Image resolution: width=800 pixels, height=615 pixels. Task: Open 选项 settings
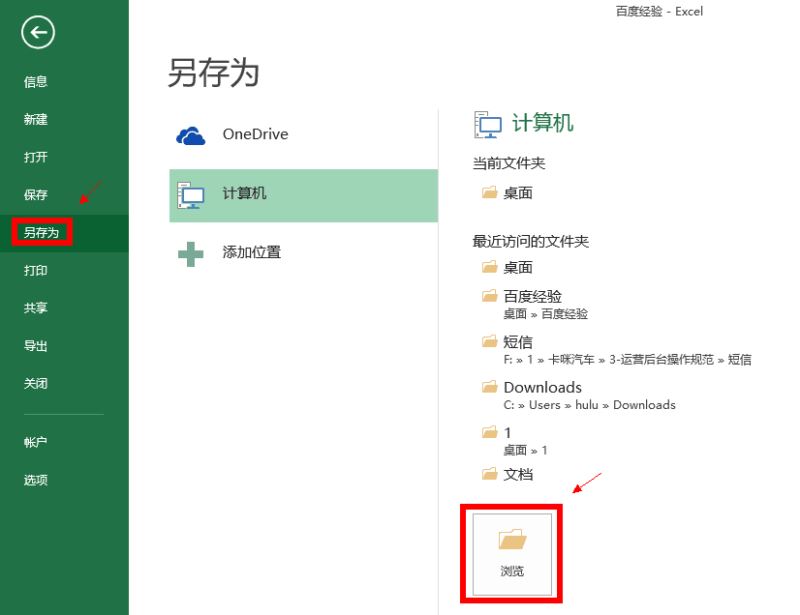(x=36, y=480)
